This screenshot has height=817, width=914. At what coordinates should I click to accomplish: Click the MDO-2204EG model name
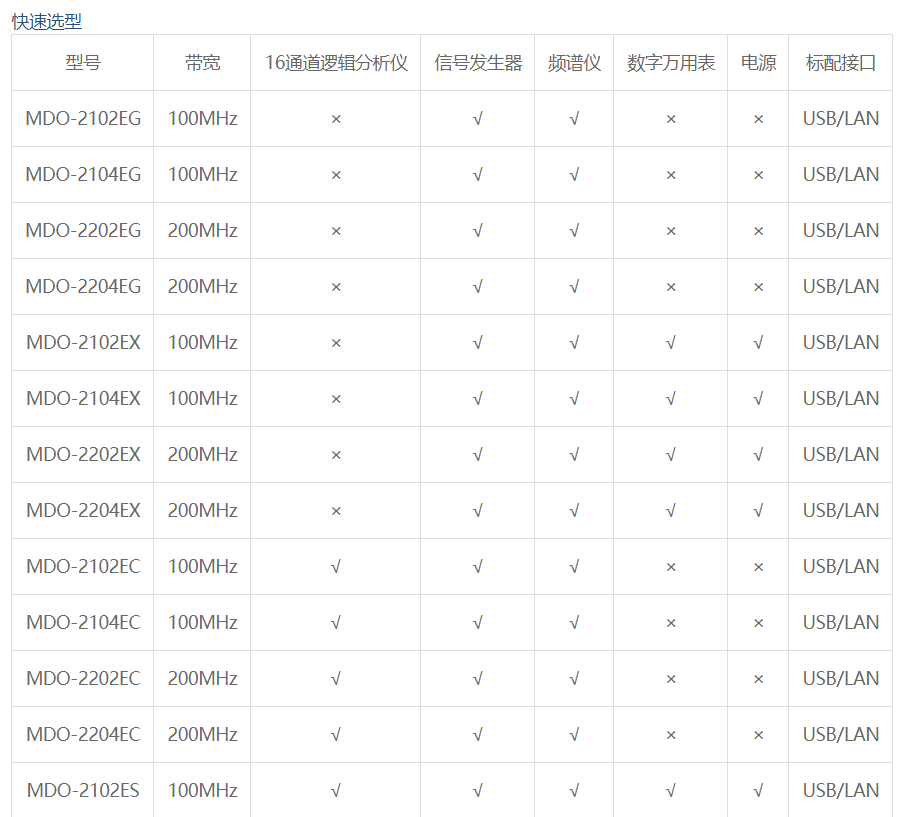(83, 287)
